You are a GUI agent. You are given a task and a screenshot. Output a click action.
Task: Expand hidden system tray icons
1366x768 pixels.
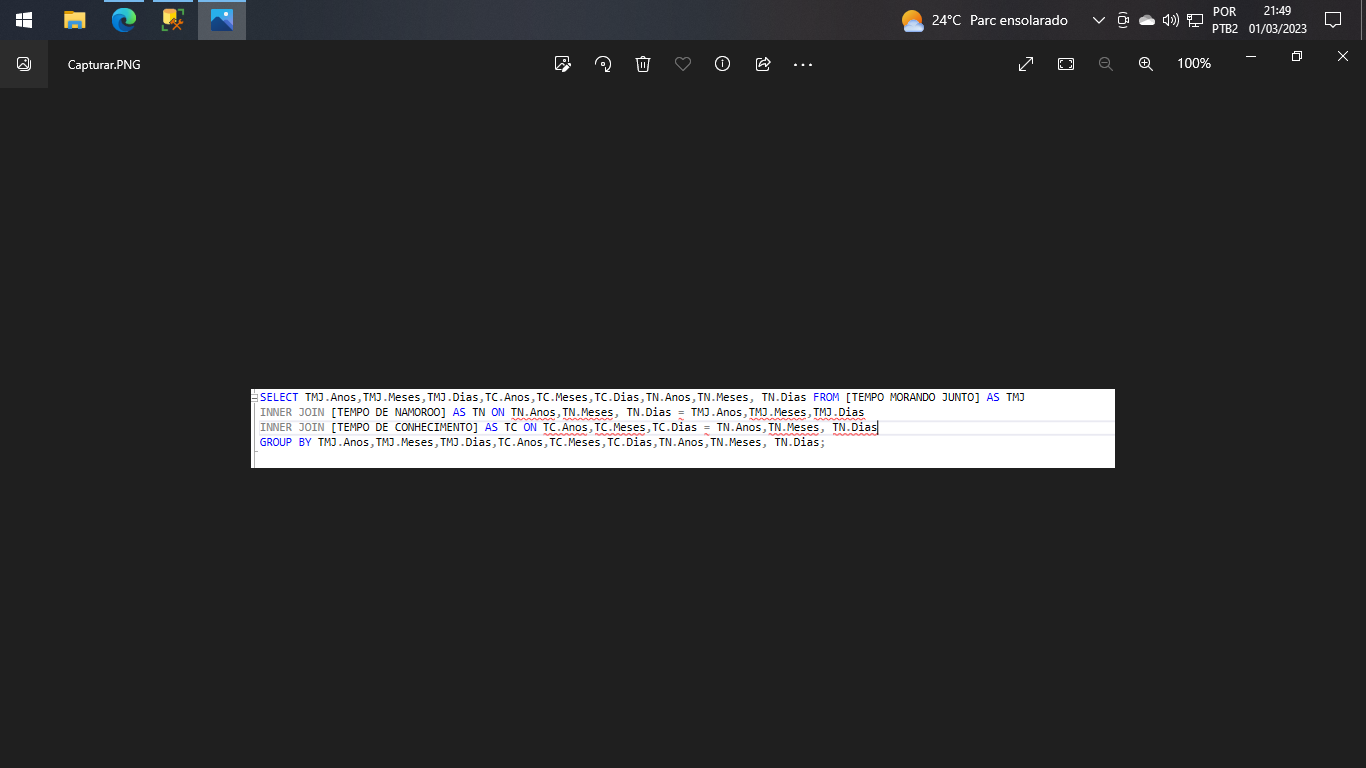click(1099, 20)
